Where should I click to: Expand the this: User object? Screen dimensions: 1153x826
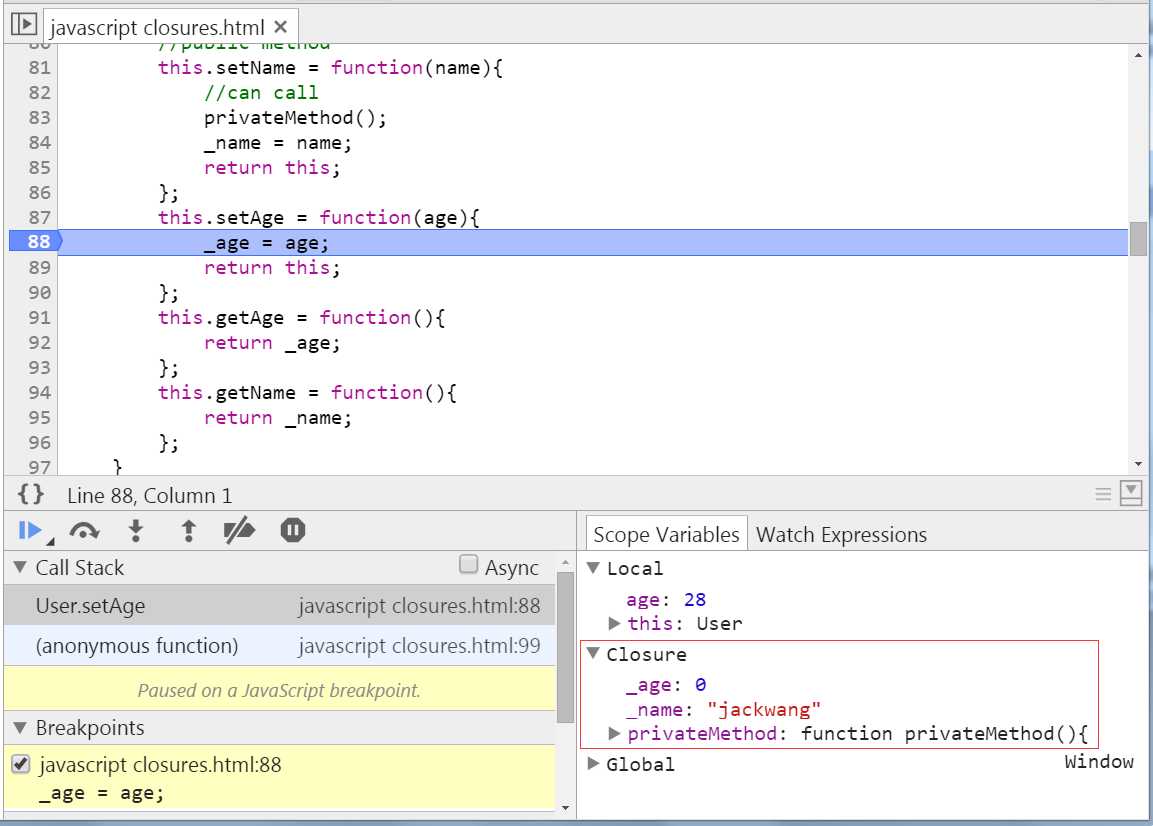[x=615, y=623]
